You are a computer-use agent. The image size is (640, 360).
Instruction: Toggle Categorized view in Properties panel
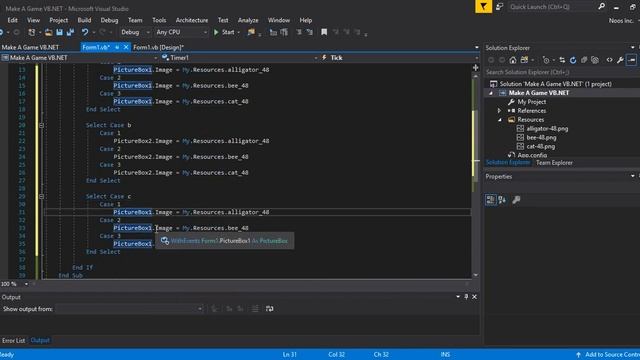pos(491,200)
